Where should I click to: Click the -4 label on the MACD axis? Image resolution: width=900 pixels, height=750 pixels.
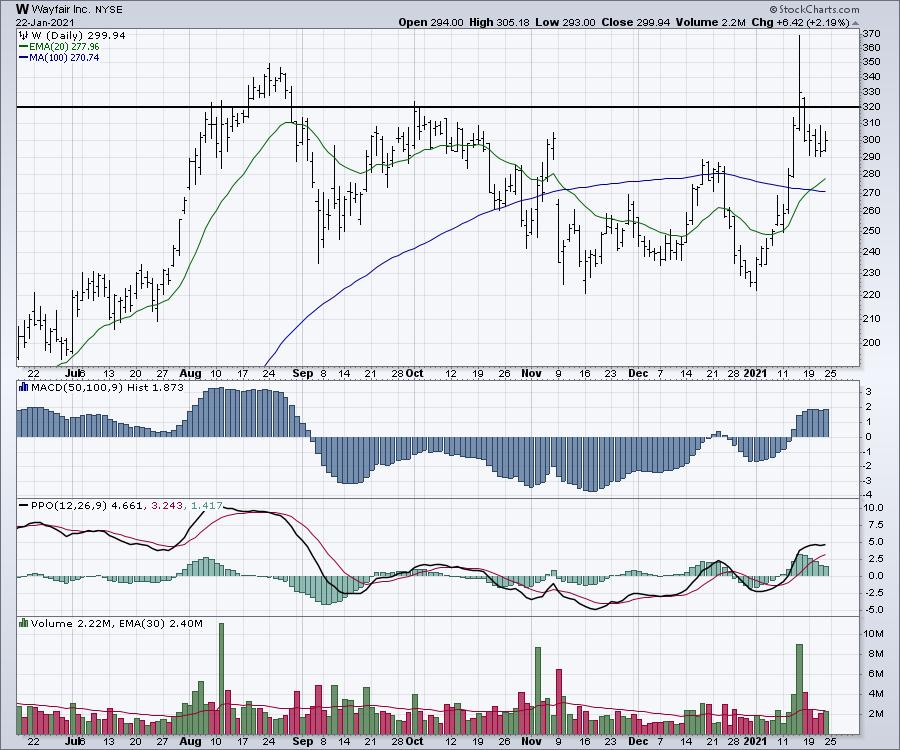[x=868, y=495]
